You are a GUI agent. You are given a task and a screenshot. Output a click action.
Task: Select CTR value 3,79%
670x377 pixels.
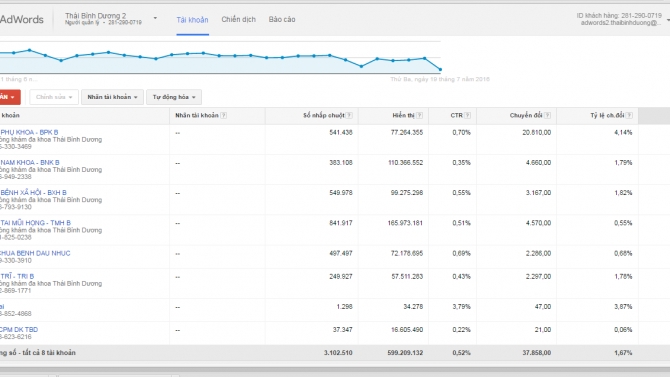pos(461,306)
